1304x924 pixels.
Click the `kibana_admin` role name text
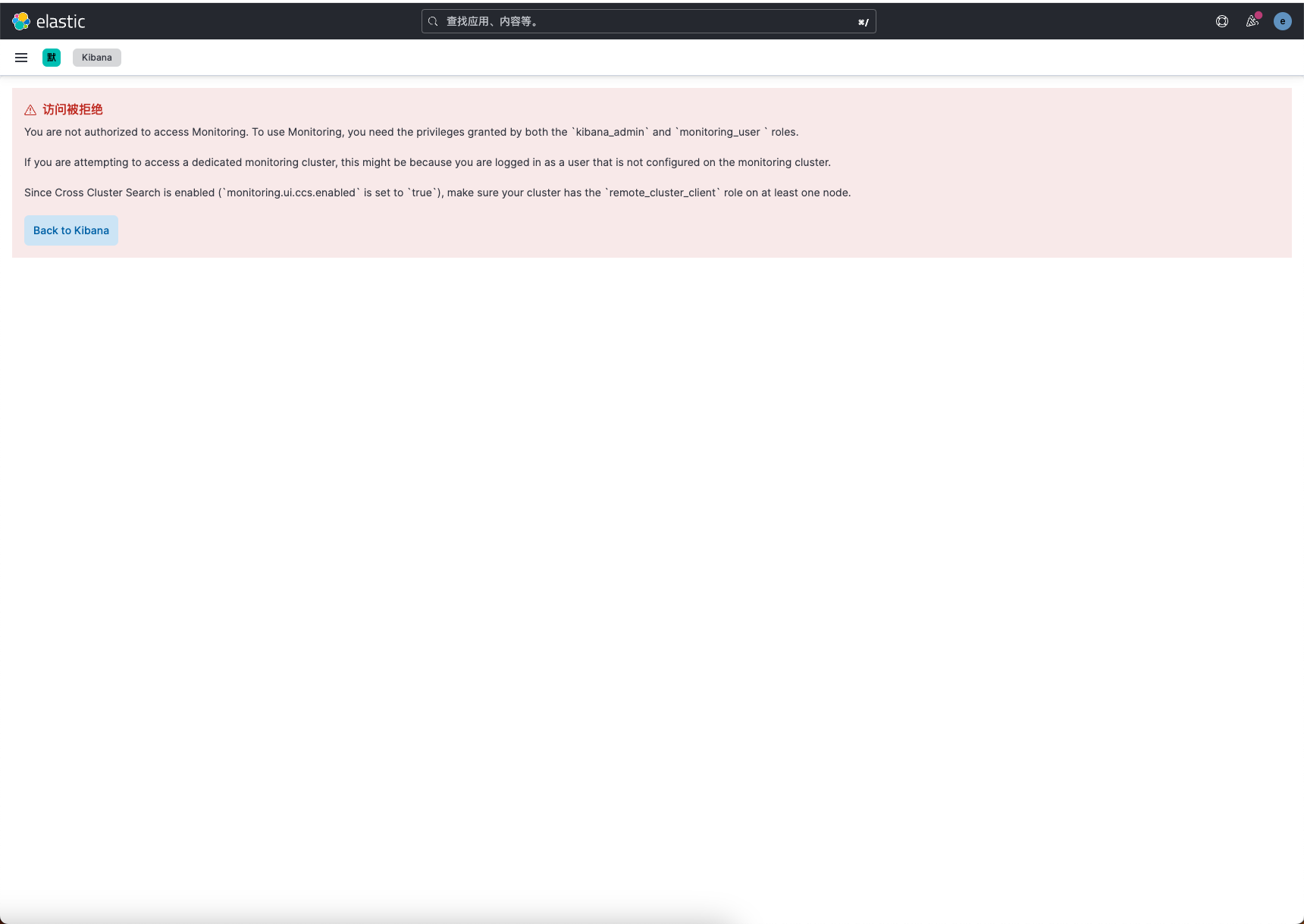[x=610, y=132]
